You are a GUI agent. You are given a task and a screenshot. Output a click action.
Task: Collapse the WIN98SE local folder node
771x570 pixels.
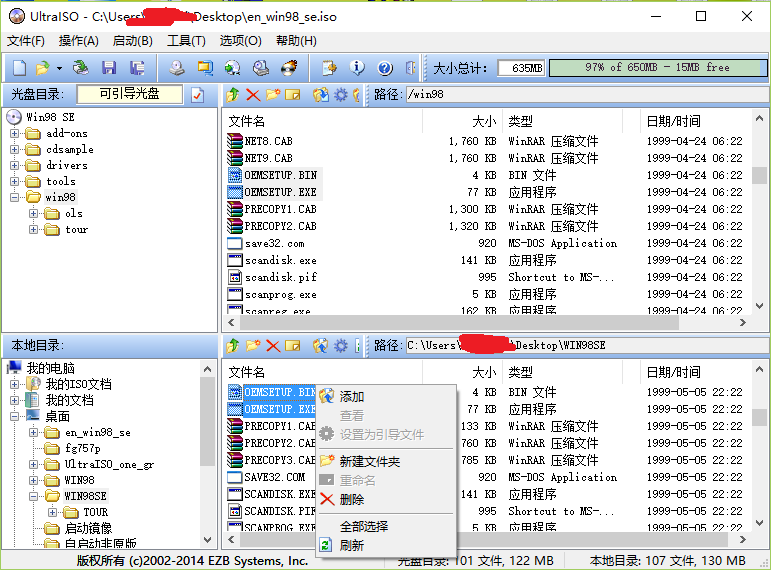coord(33,496)
